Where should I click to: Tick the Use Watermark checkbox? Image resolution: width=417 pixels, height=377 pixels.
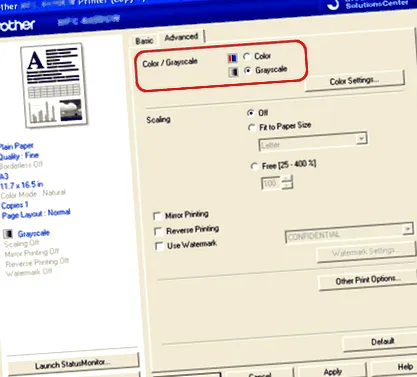click(160, 246)
